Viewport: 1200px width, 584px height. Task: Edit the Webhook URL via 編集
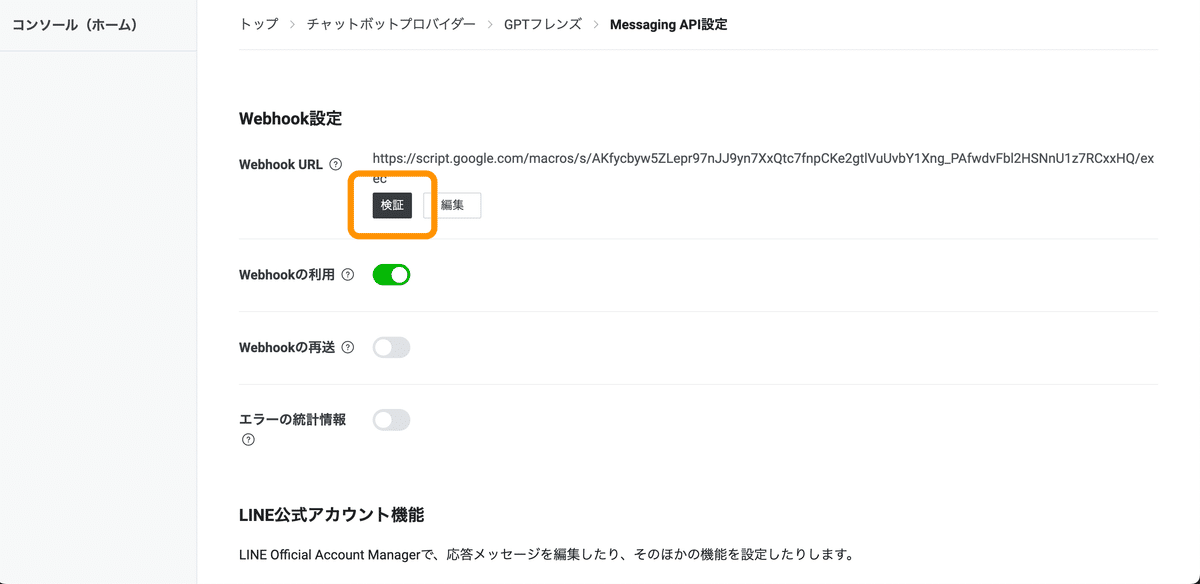pos(452,205)
